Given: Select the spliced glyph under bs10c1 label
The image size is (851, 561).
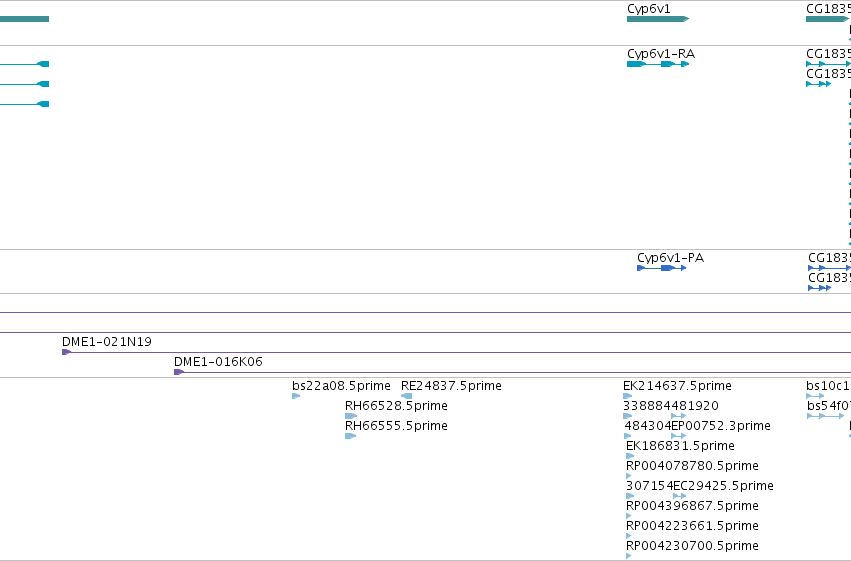Looking at the screenshot, I should coord(815,396).
